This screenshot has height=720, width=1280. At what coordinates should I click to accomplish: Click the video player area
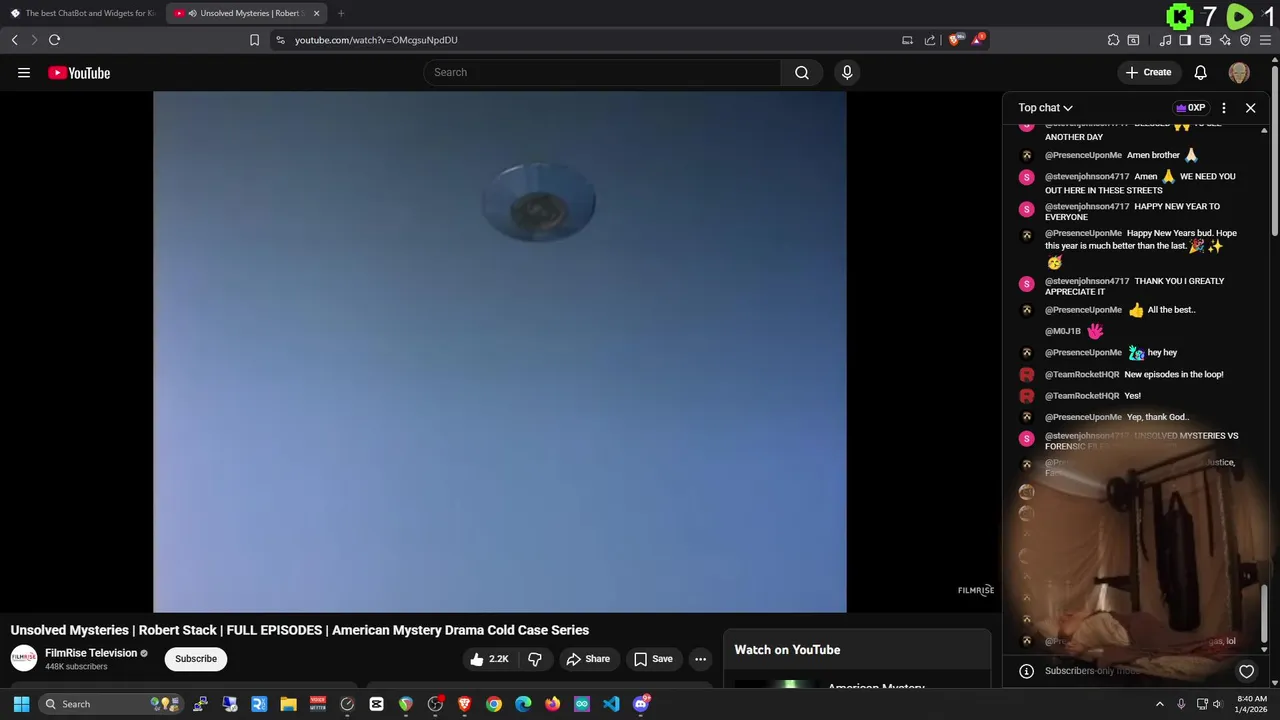coord(500,352)
